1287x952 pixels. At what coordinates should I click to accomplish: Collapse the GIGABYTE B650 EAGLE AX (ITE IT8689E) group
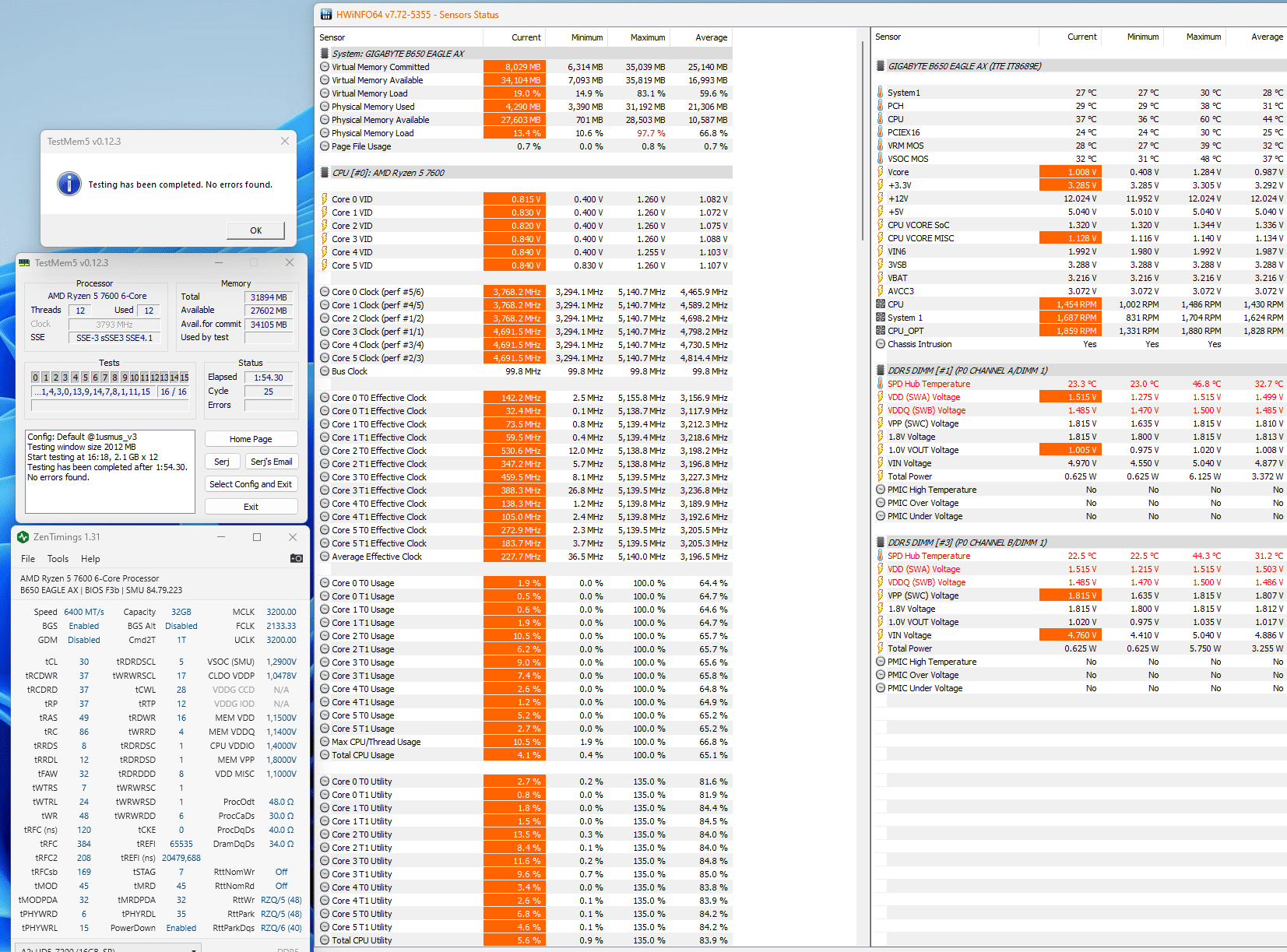(881, 66)
